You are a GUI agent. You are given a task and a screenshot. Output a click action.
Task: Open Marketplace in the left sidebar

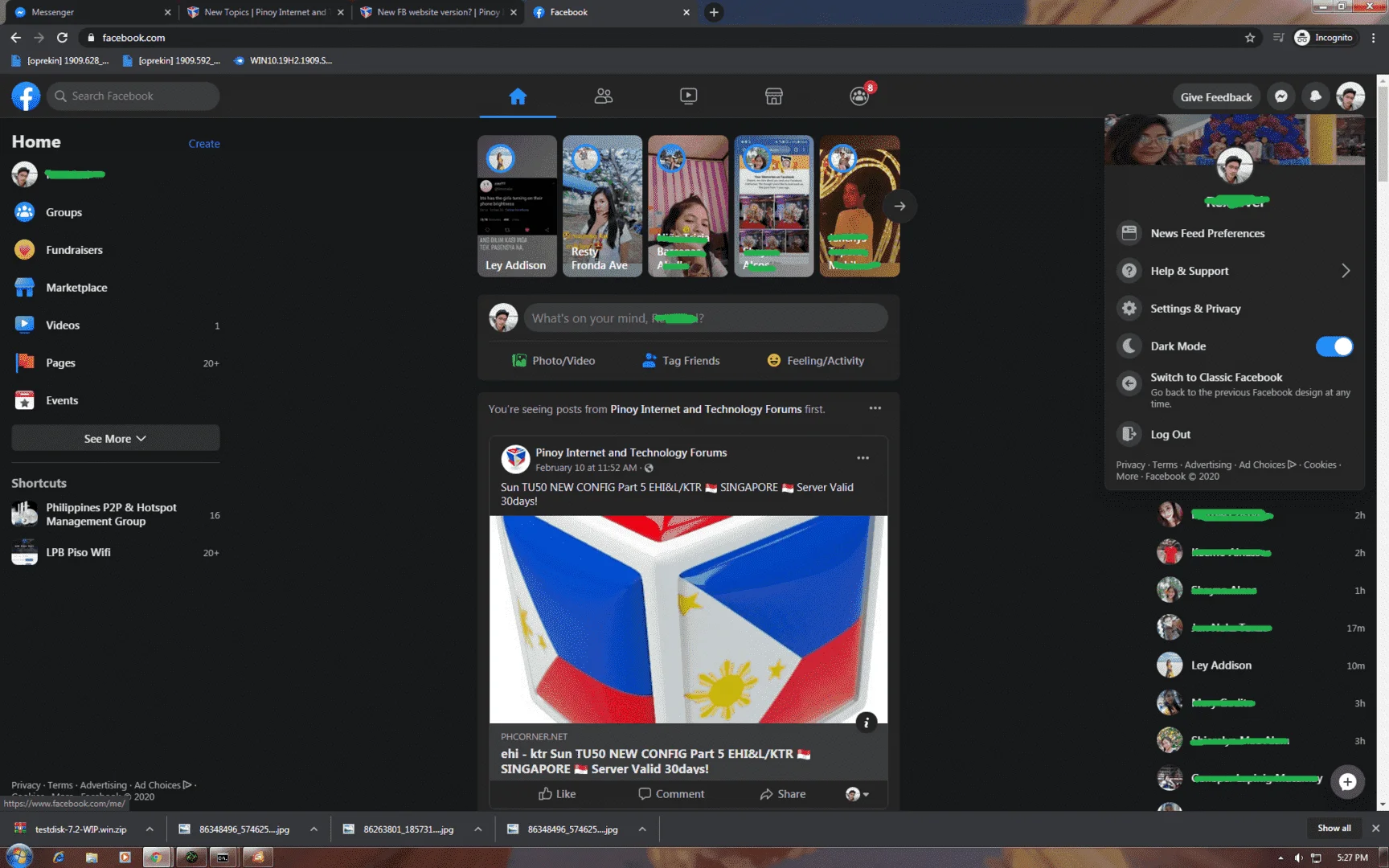(x=116, y=288)
